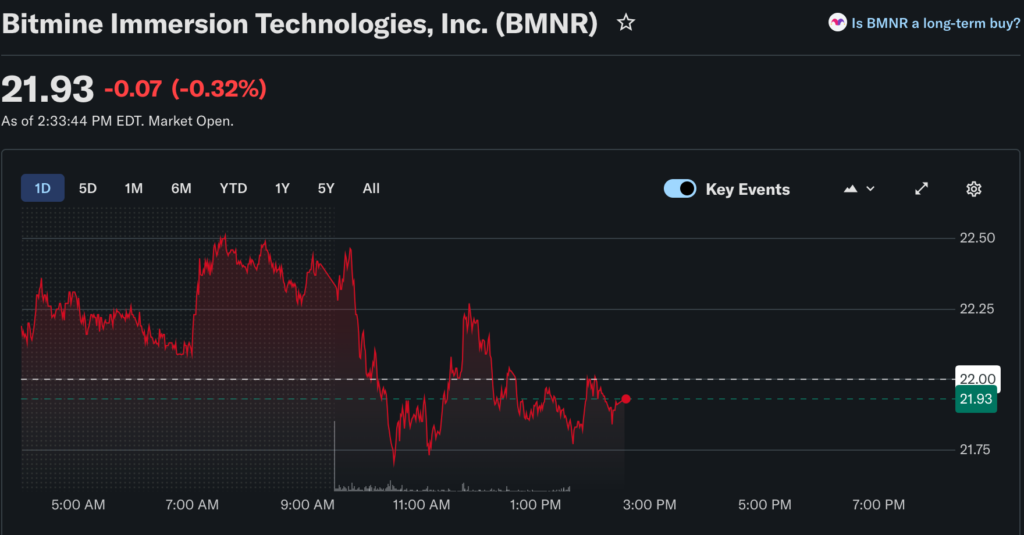Viewport: 1024px width, 535px height.
Task: Click the large 21.93 current price
Action: tap(48, 89)
